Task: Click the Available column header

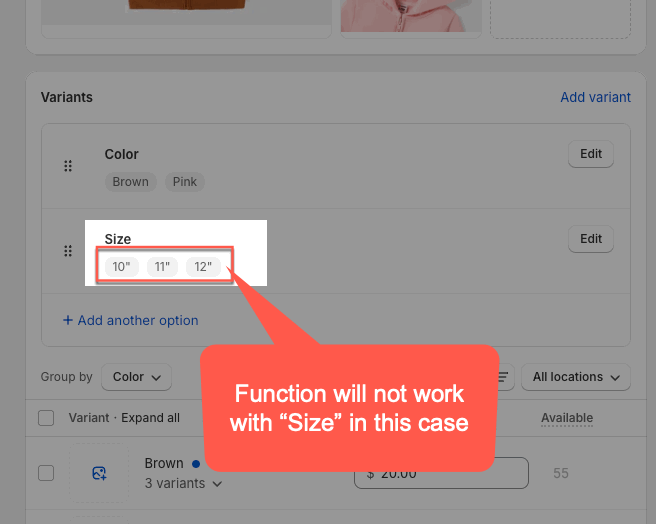Action: pyautogui.click(x=567, y=418)
